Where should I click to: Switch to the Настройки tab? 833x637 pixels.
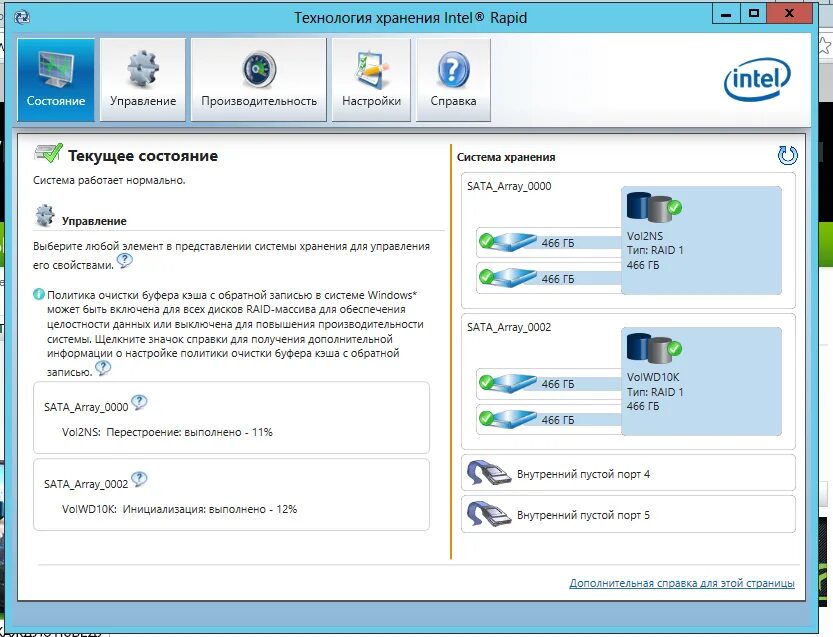tap(371, 80)
